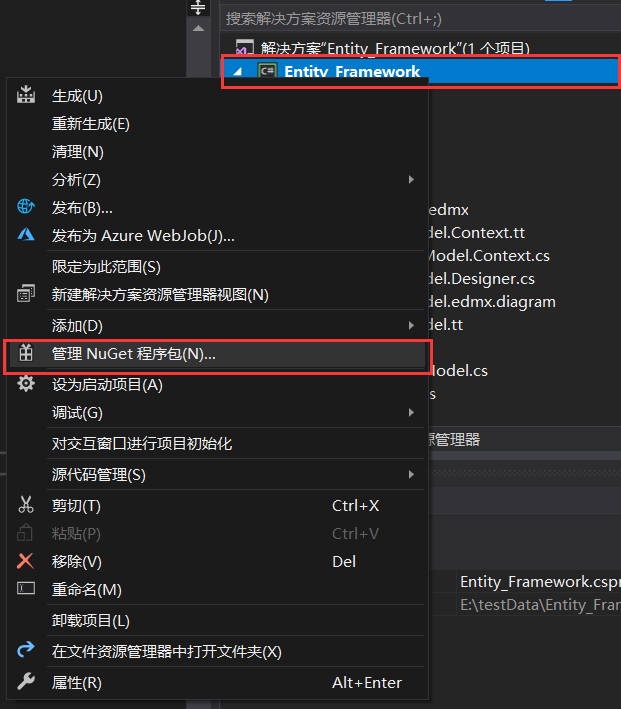Click the blue arrow open-folder icon
The height and width of the screenshot is (709, 621).
point(26,650)
